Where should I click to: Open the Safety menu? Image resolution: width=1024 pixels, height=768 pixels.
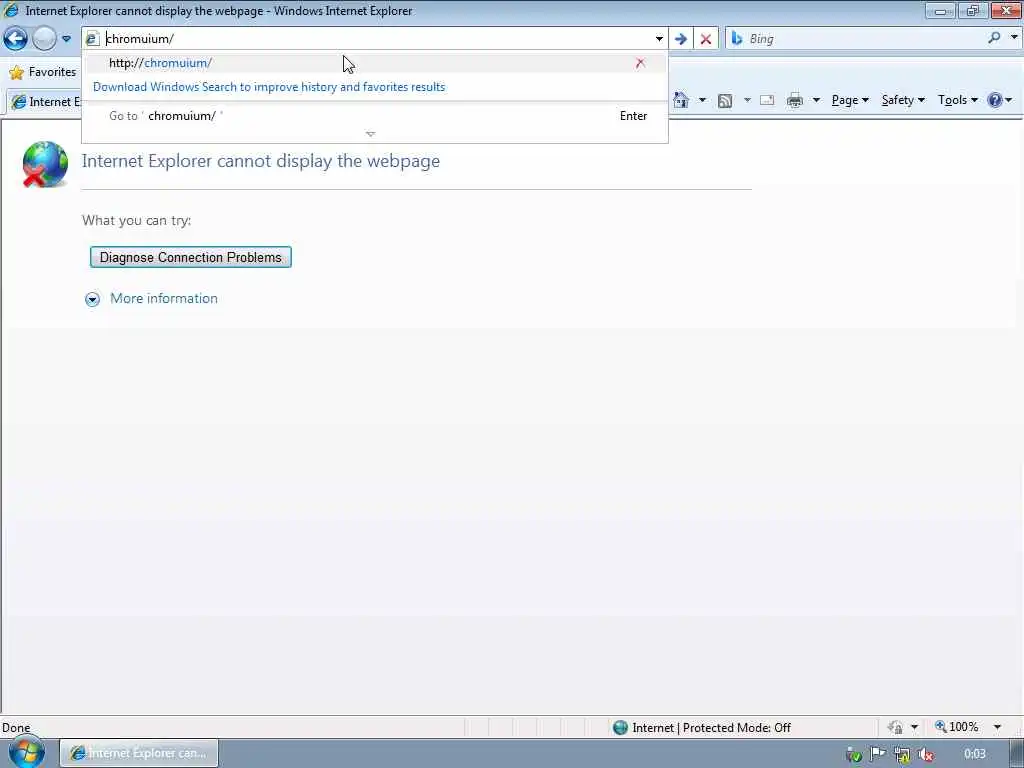click(x=903, y=100)
